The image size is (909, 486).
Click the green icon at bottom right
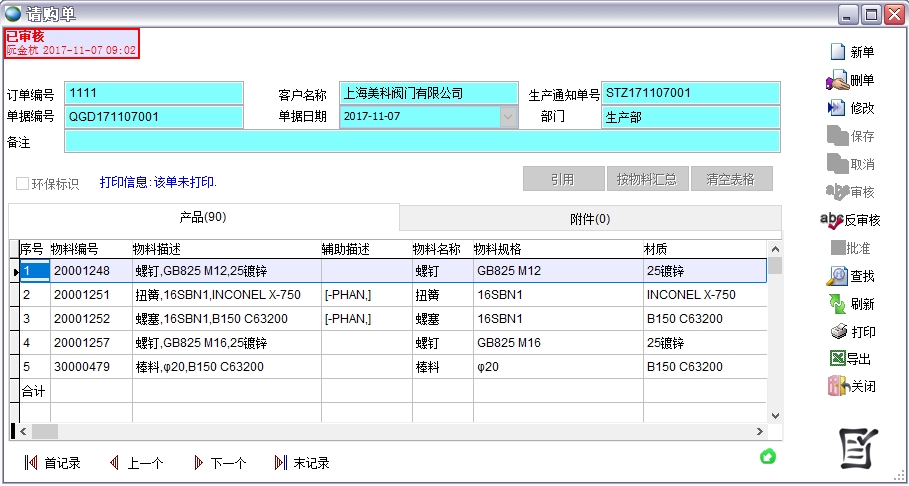point(768,457)
